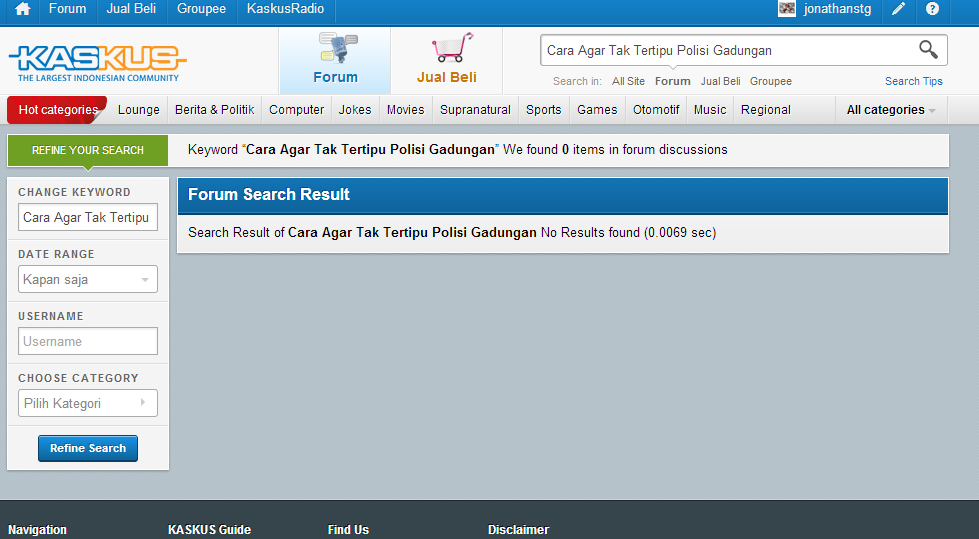Open Groupee in the top bar
The height and width of the screenshot is (539, 979).
(x=201, y=9)
